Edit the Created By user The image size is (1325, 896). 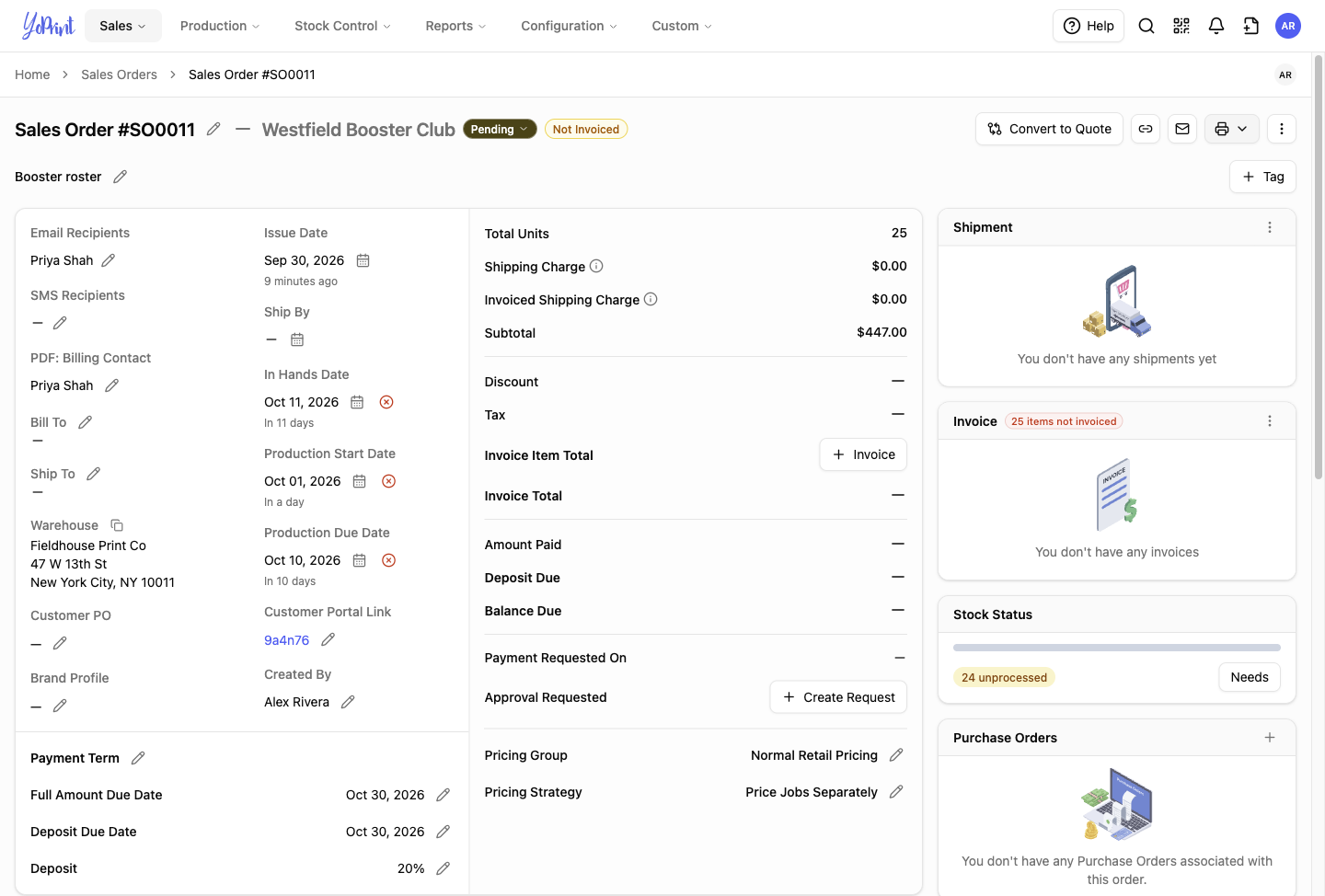click(348, 702)
